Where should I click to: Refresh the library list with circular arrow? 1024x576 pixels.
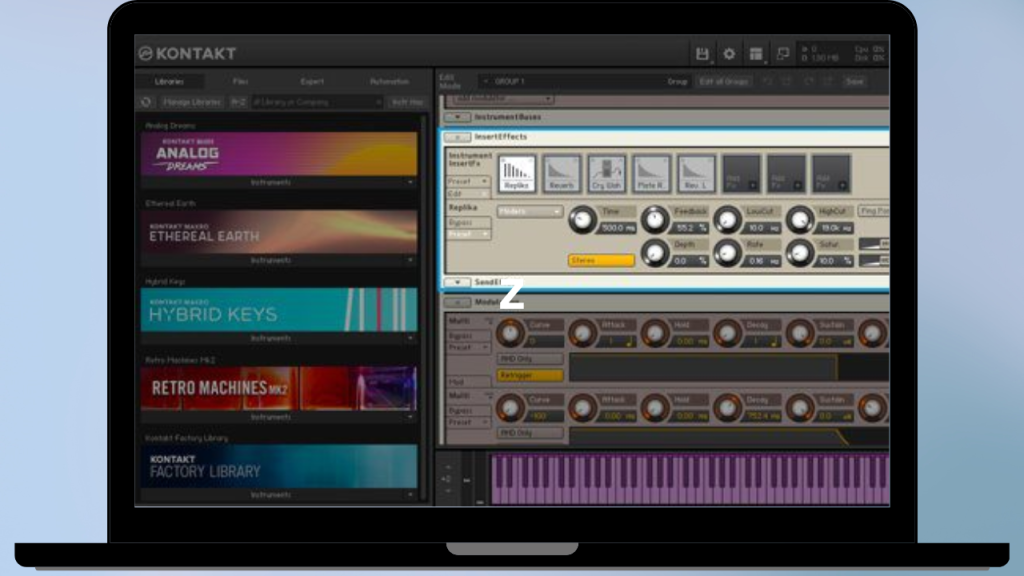146,102
